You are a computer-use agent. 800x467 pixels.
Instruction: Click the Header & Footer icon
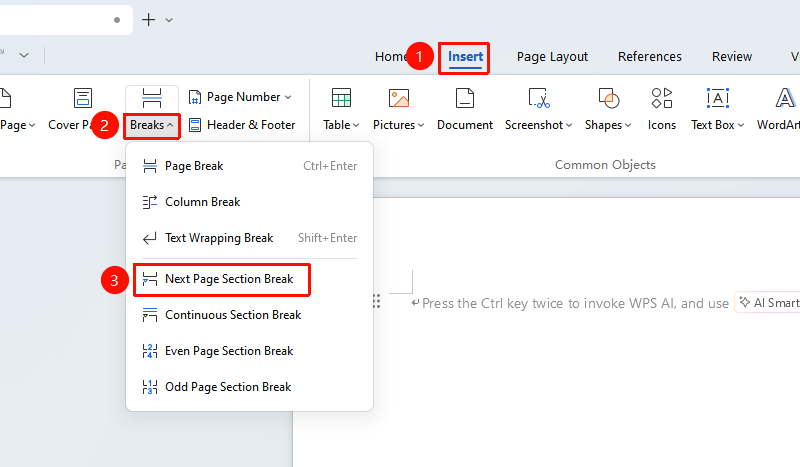point(195,125)
